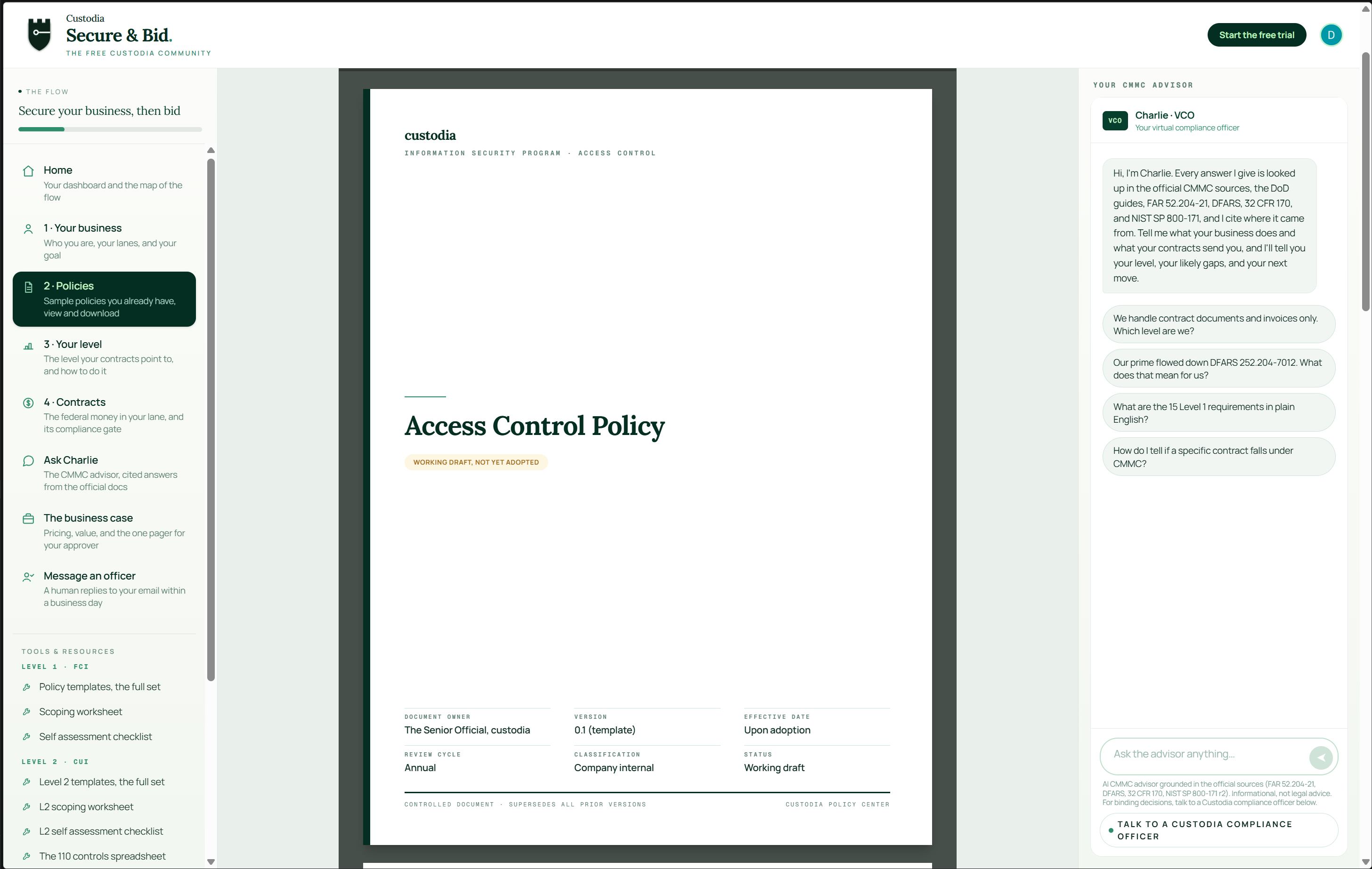Click the tool icon beside 110 controls spreadsheet
This screenshot has width=1372, height=869.
click(x=26, y=856)
